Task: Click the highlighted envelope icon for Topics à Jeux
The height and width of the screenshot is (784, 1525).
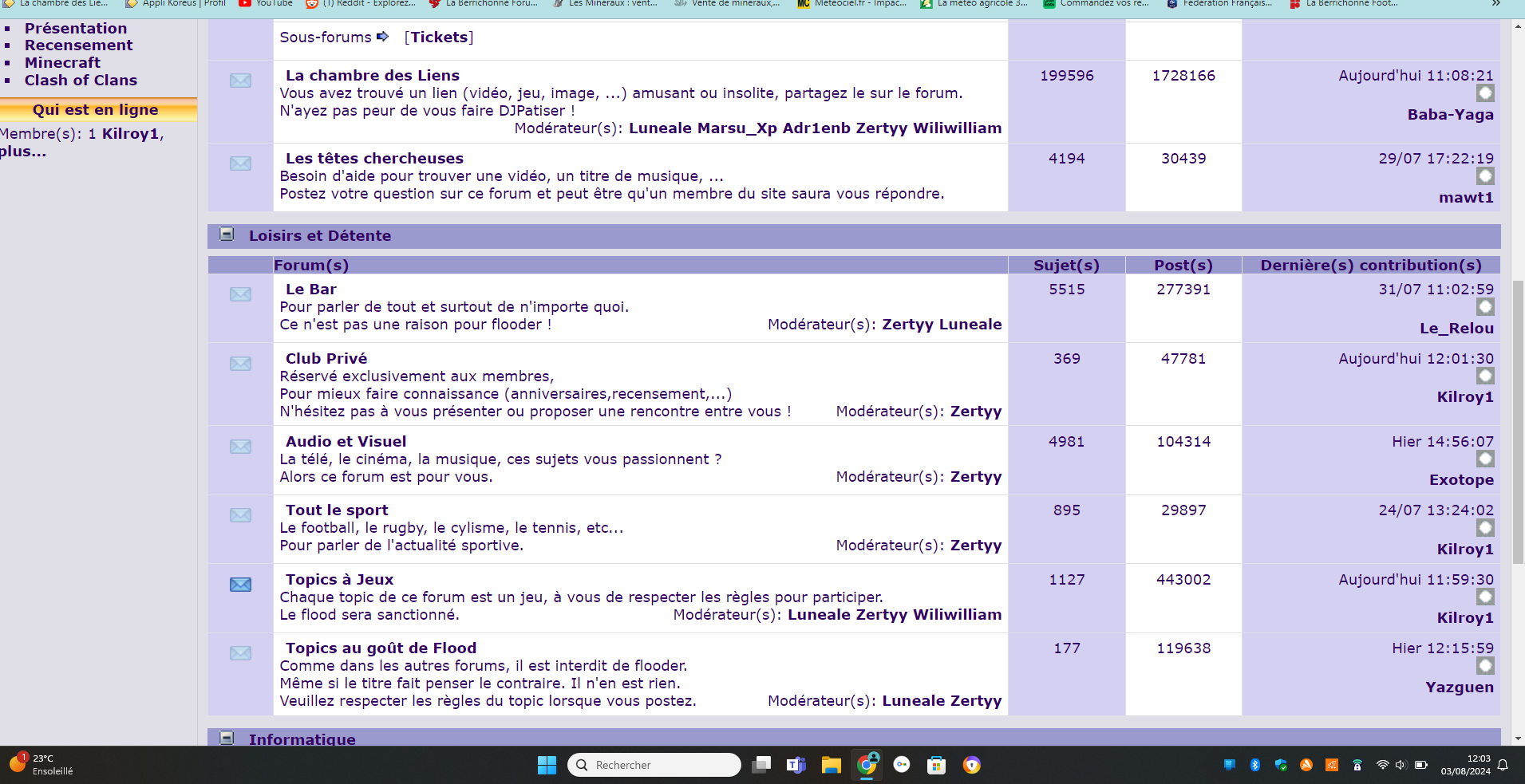Action: pyautogui.click(x=240, y=585)
